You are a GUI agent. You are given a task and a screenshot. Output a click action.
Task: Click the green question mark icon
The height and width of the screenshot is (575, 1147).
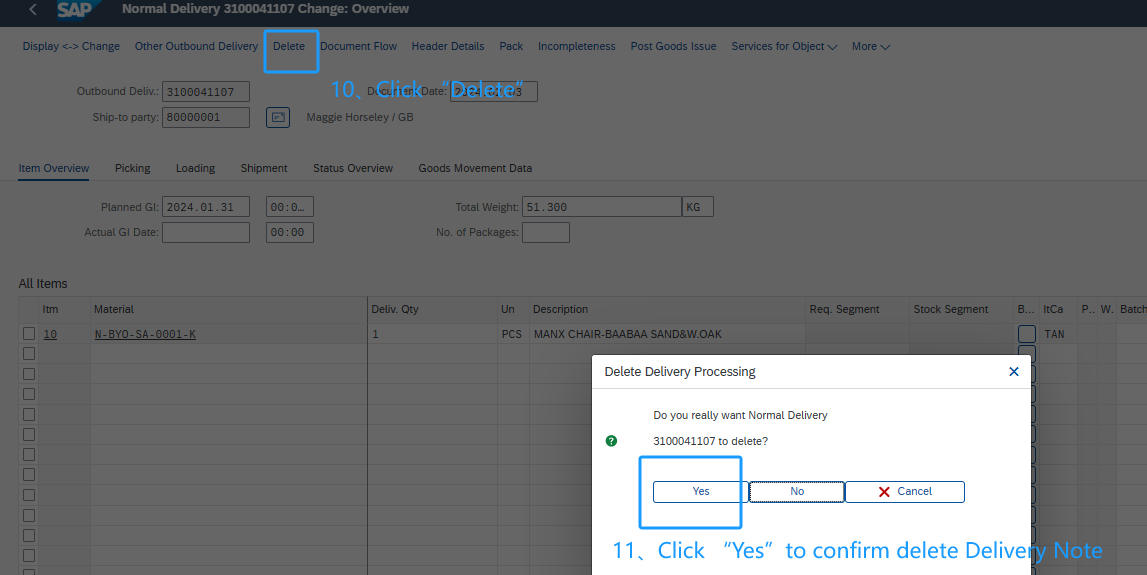click(612, 441)
